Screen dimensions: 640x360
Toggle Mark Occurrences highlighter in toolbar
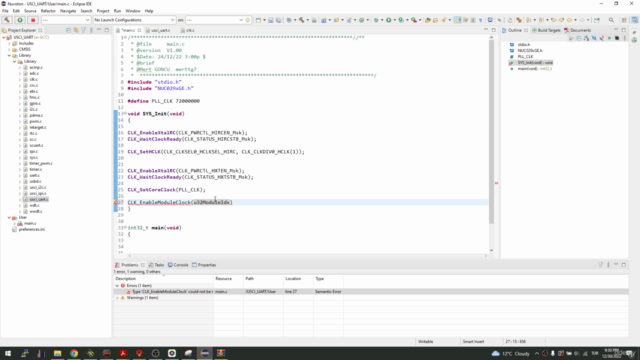tap(458, 20)
